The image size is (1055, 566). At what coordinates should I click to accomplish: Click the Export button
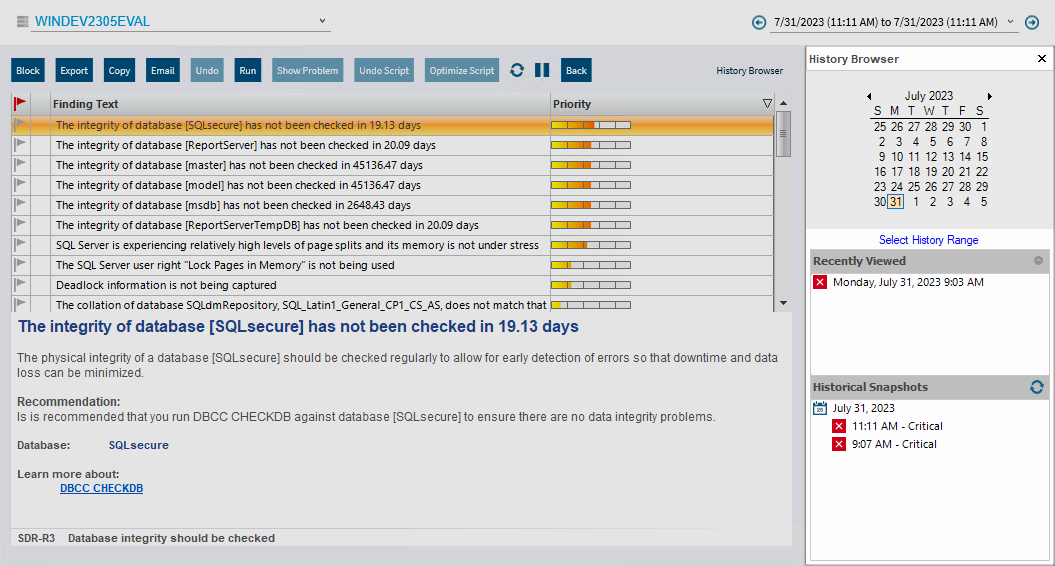tap(74, 70)
